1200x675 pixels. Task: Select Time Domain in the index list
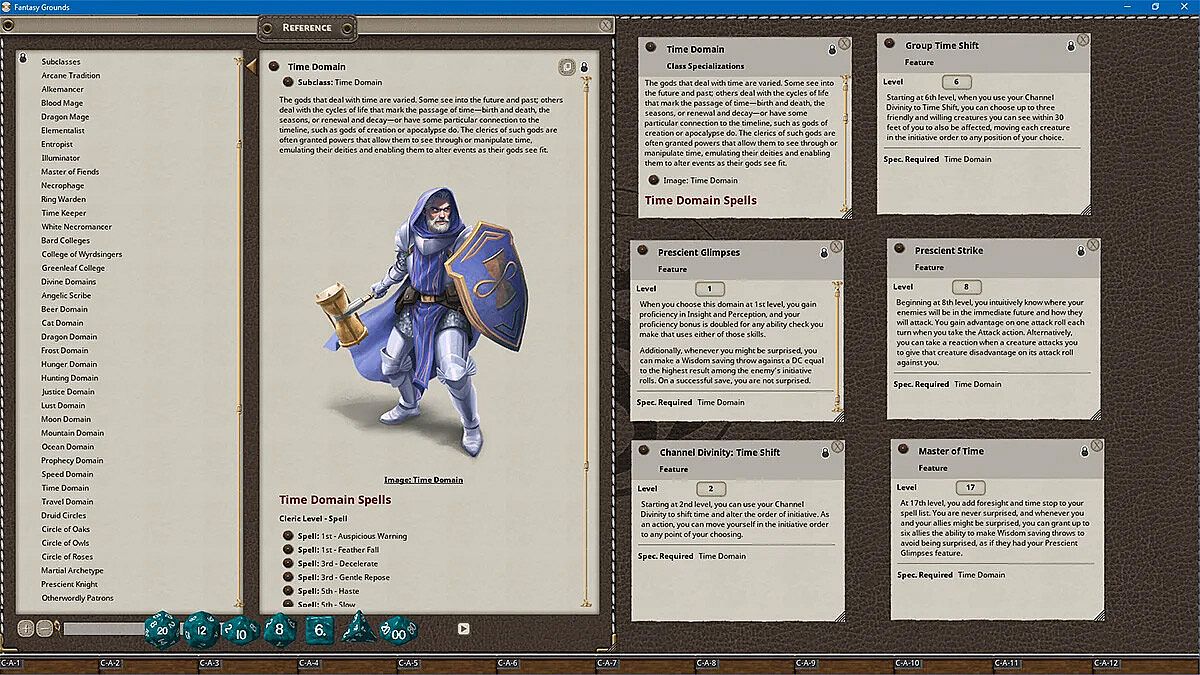point(65,488)
